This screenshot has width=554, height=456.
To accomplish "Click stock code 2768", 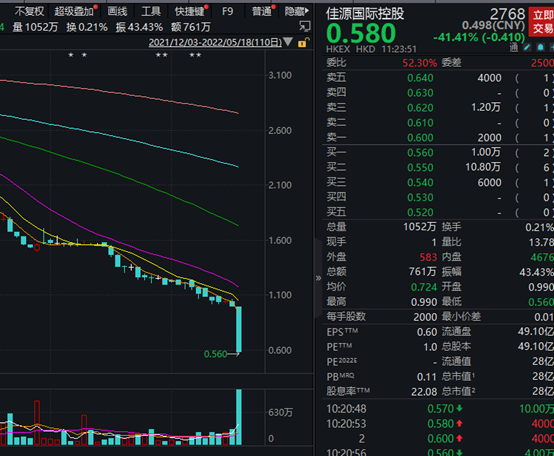I will click(x=507, y=14).
